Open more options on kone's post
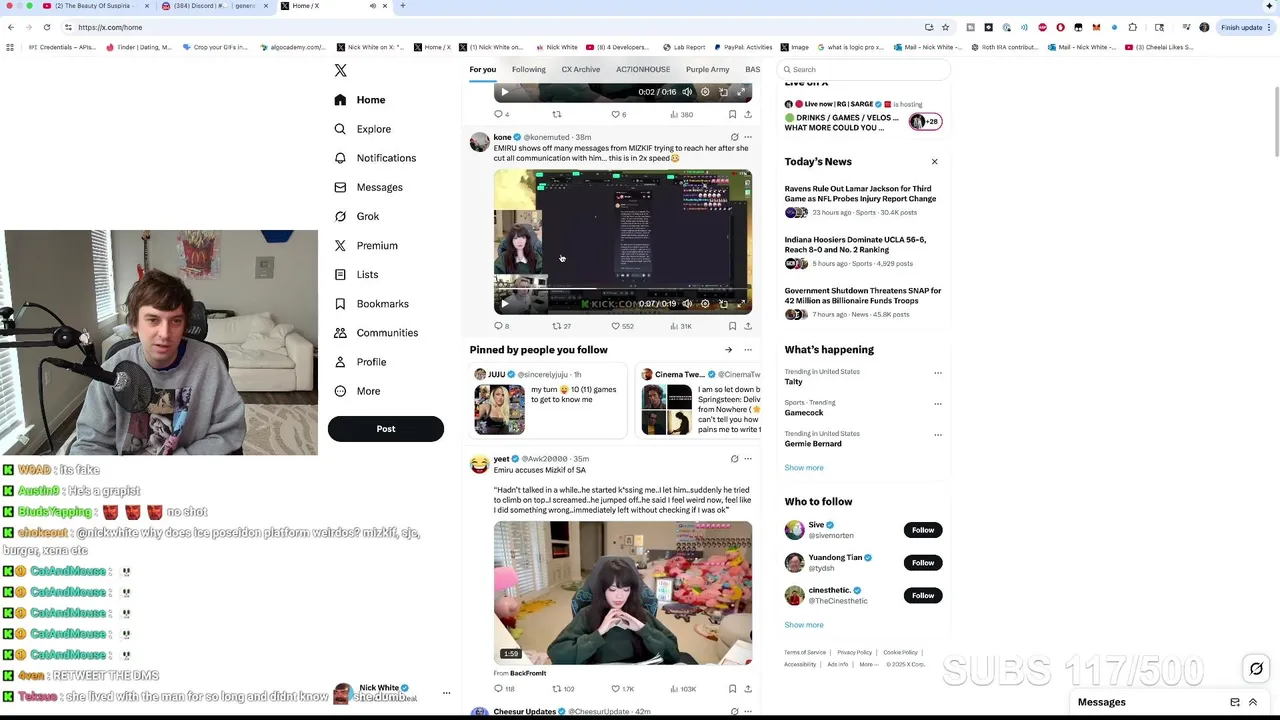 pyautogui.click(x=747, y=137)
